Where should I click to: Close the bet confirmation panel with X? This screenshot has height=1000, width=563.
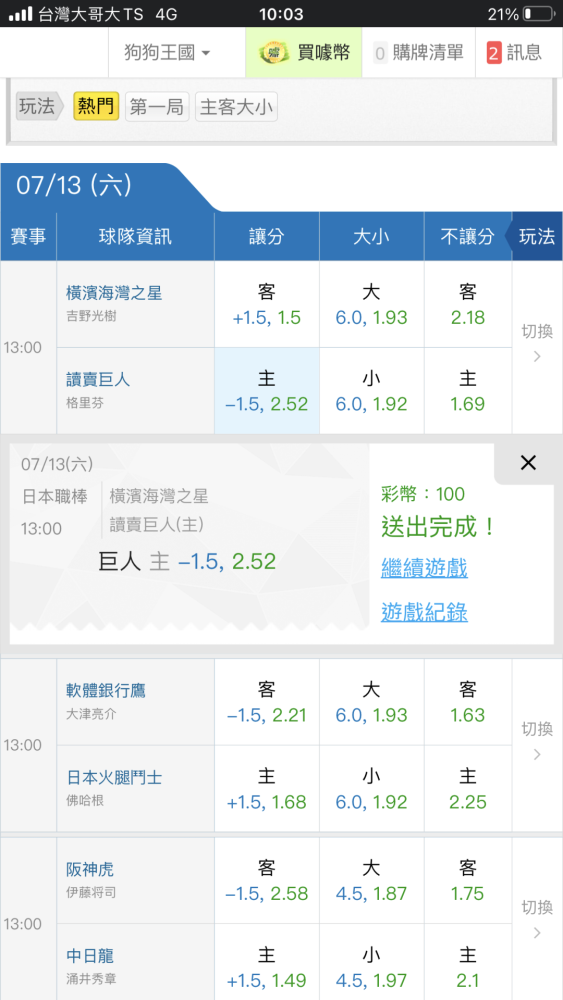coord(528,463)
